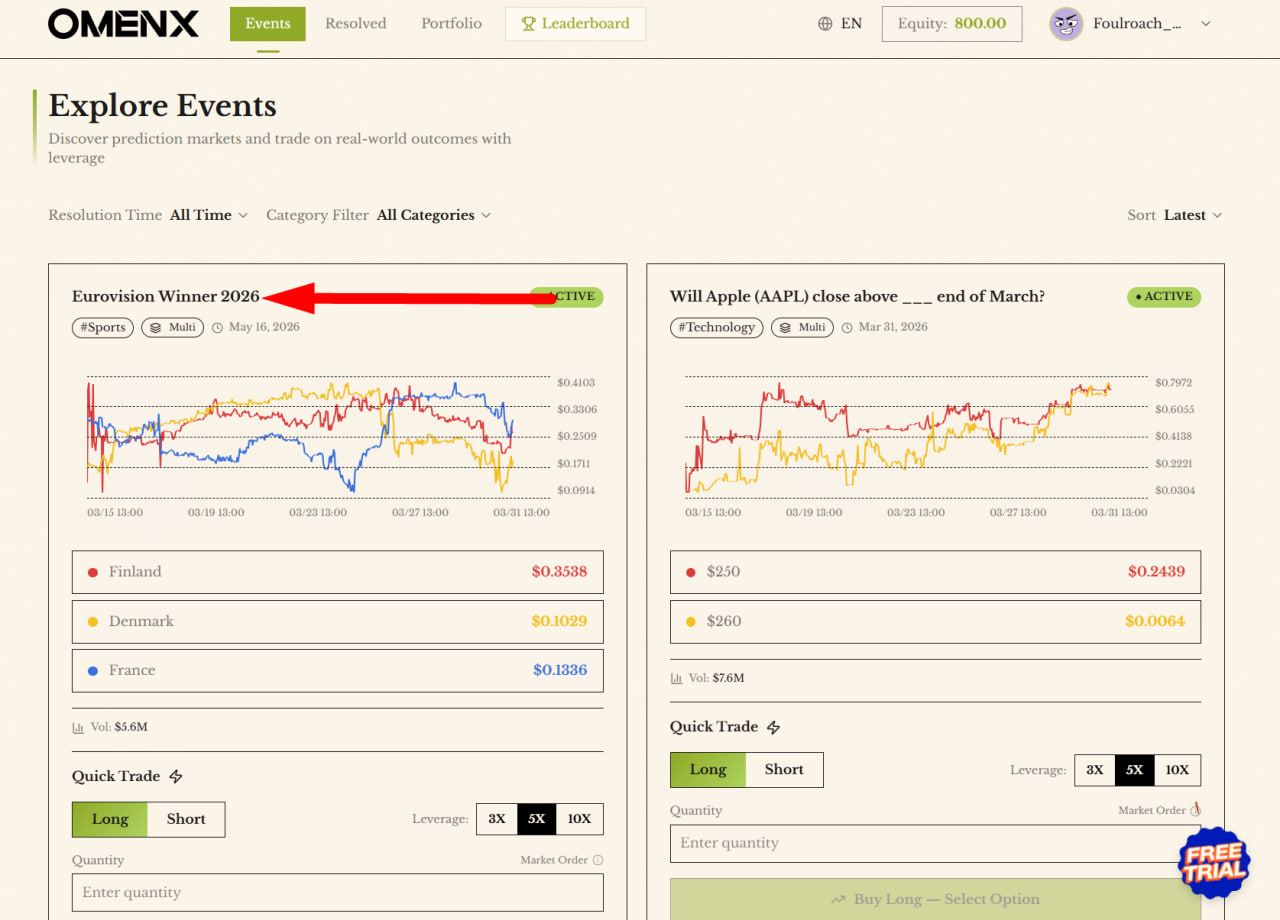1280x920 pixels.
Task: Open the Will Apple (AAPL) close above event
Action: [857, 296]
